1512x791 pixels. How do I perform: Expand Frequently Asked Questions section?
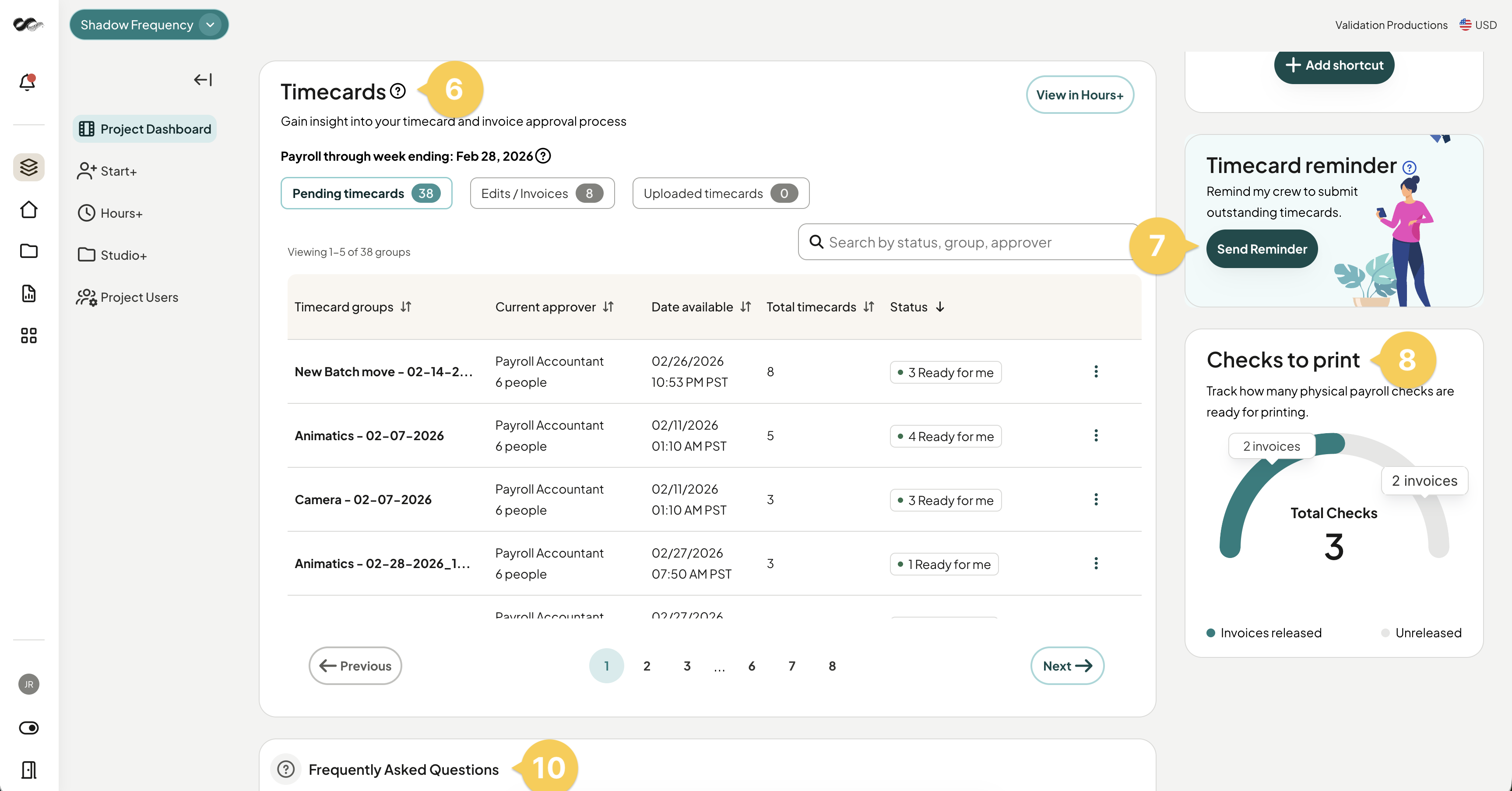tap(403, 769)
